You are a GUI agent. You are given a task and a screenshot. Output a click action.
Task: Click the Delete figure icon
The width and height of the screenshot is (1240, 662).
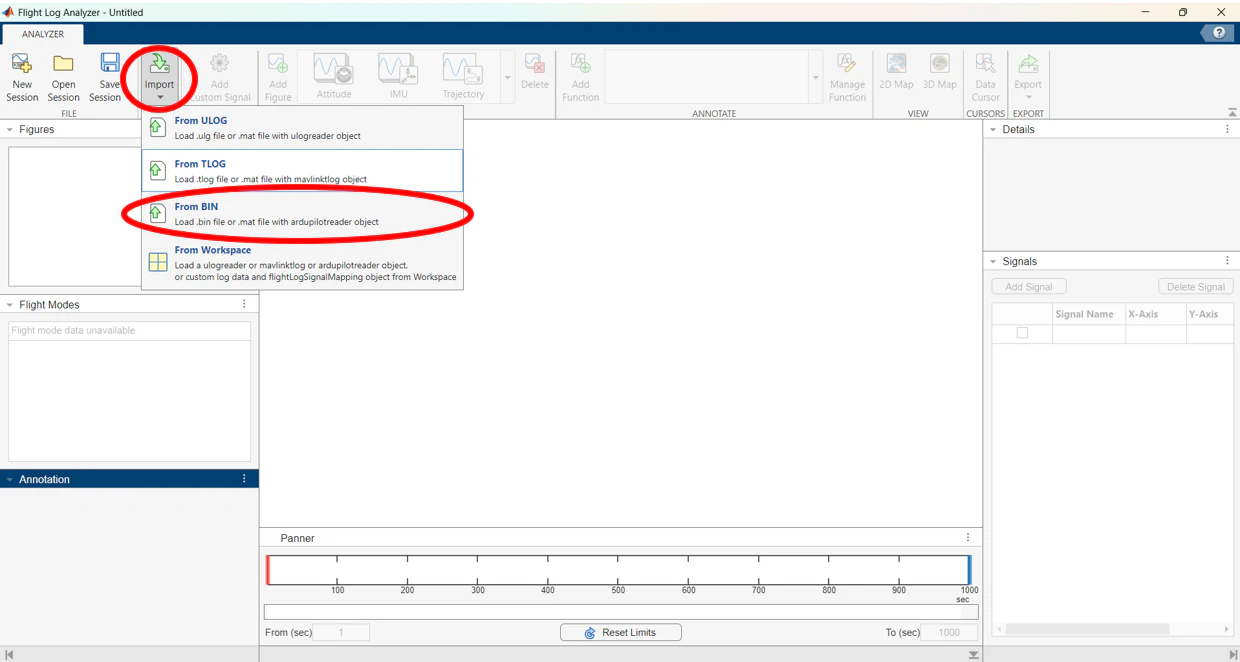pyautogui.click(x=534, y=64)
